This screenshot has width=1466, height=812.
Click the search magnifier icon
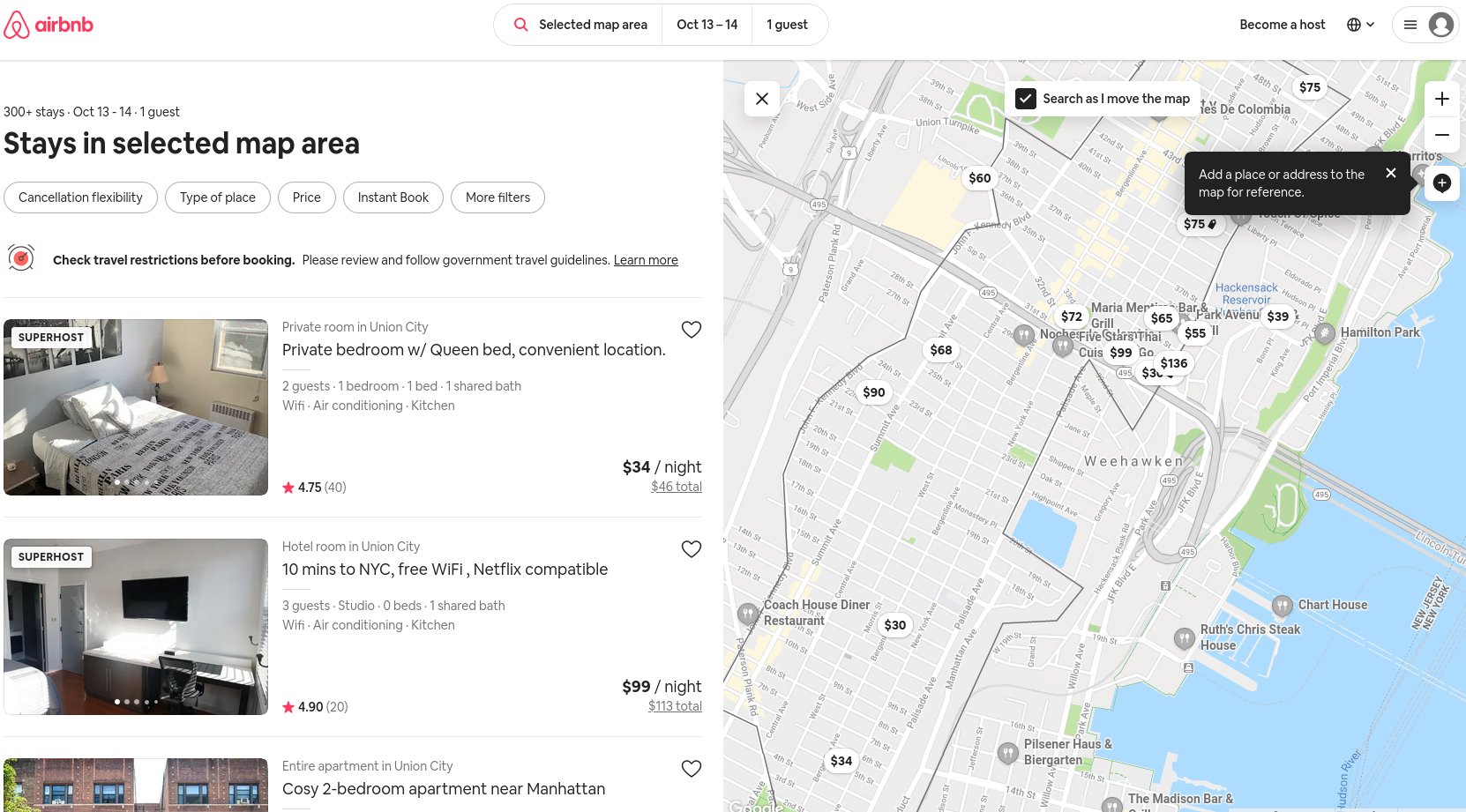521,25
